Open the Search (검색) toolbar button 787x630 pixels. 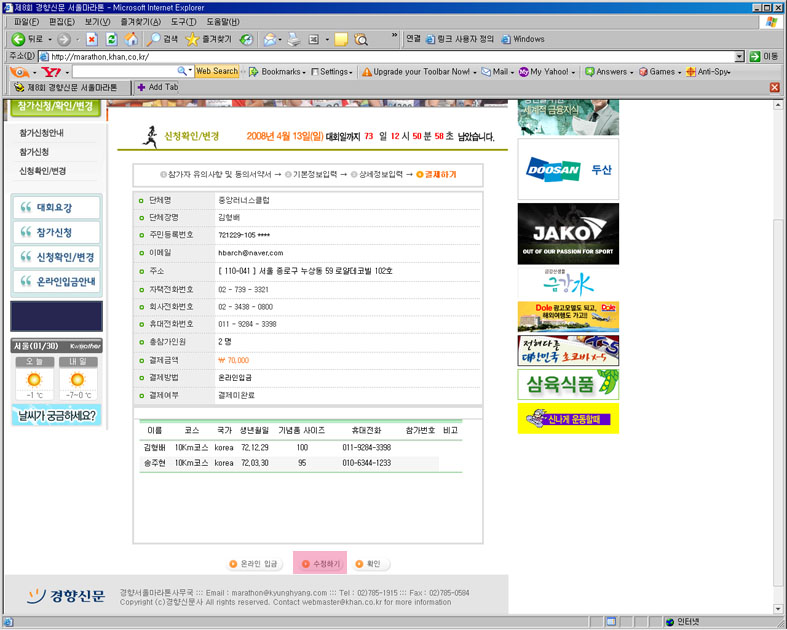click(163, 39)
